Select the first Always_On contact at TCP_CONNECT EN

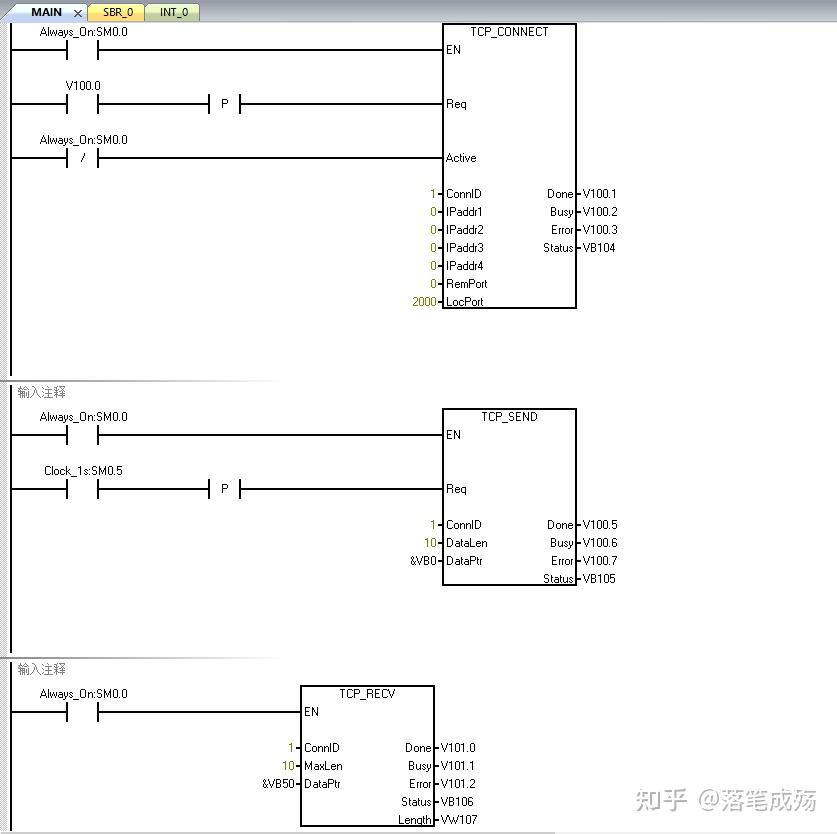(x=83, y=50)
